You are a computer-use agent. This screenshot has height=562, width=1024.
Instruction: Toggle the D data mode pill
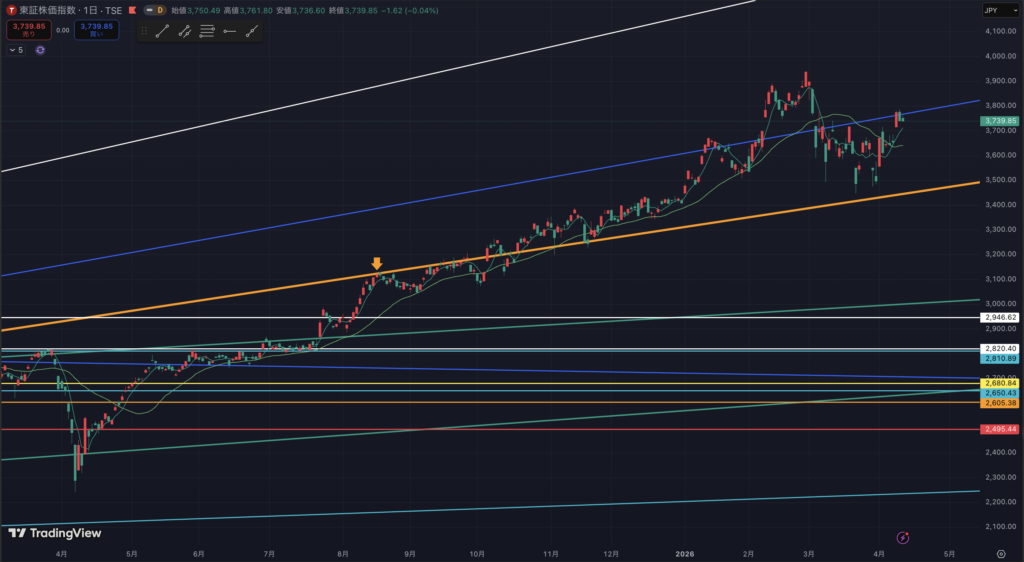click(156, 10)
